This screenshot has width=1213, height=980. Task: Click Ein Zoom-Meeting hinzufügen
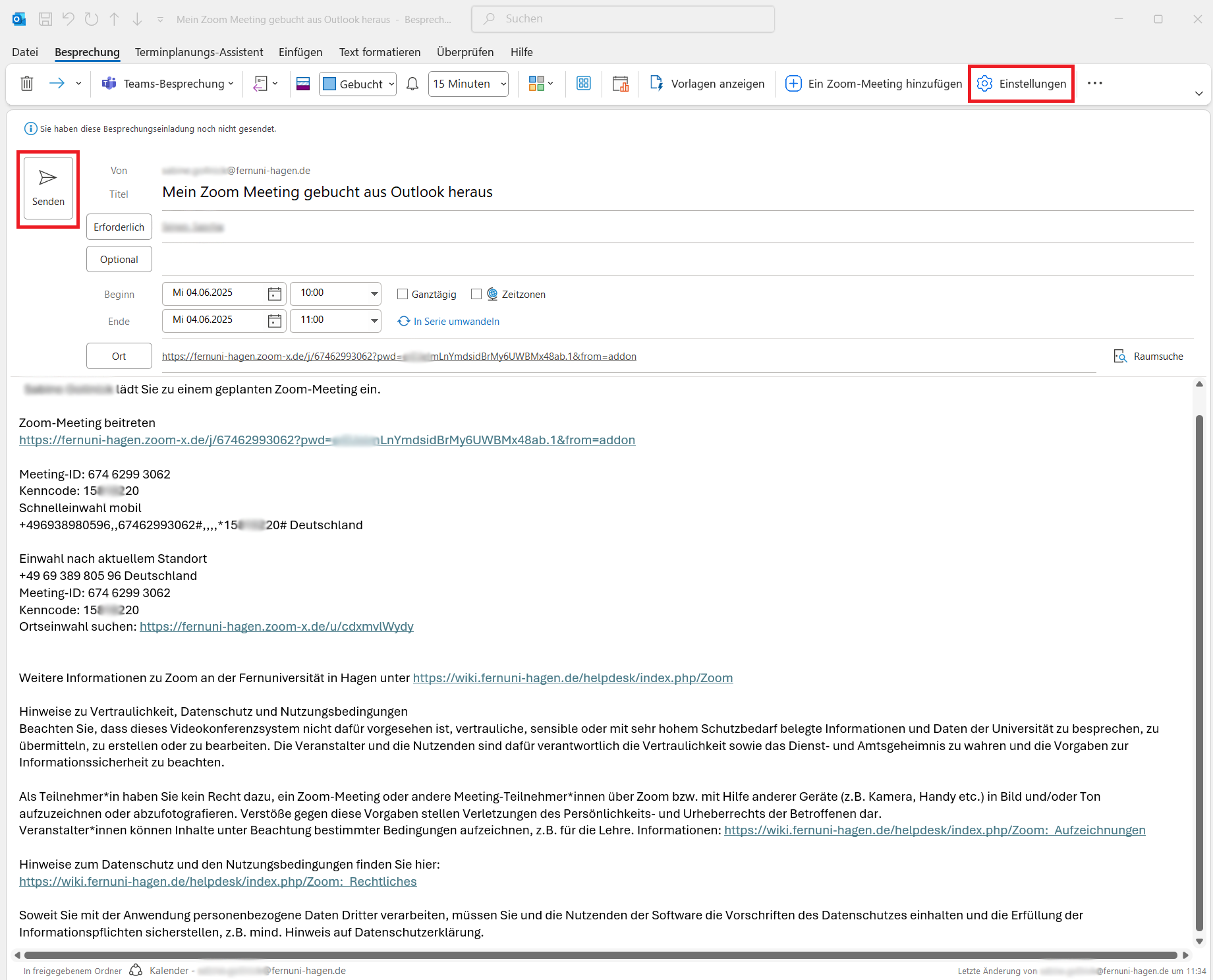[x=874, y=84]
